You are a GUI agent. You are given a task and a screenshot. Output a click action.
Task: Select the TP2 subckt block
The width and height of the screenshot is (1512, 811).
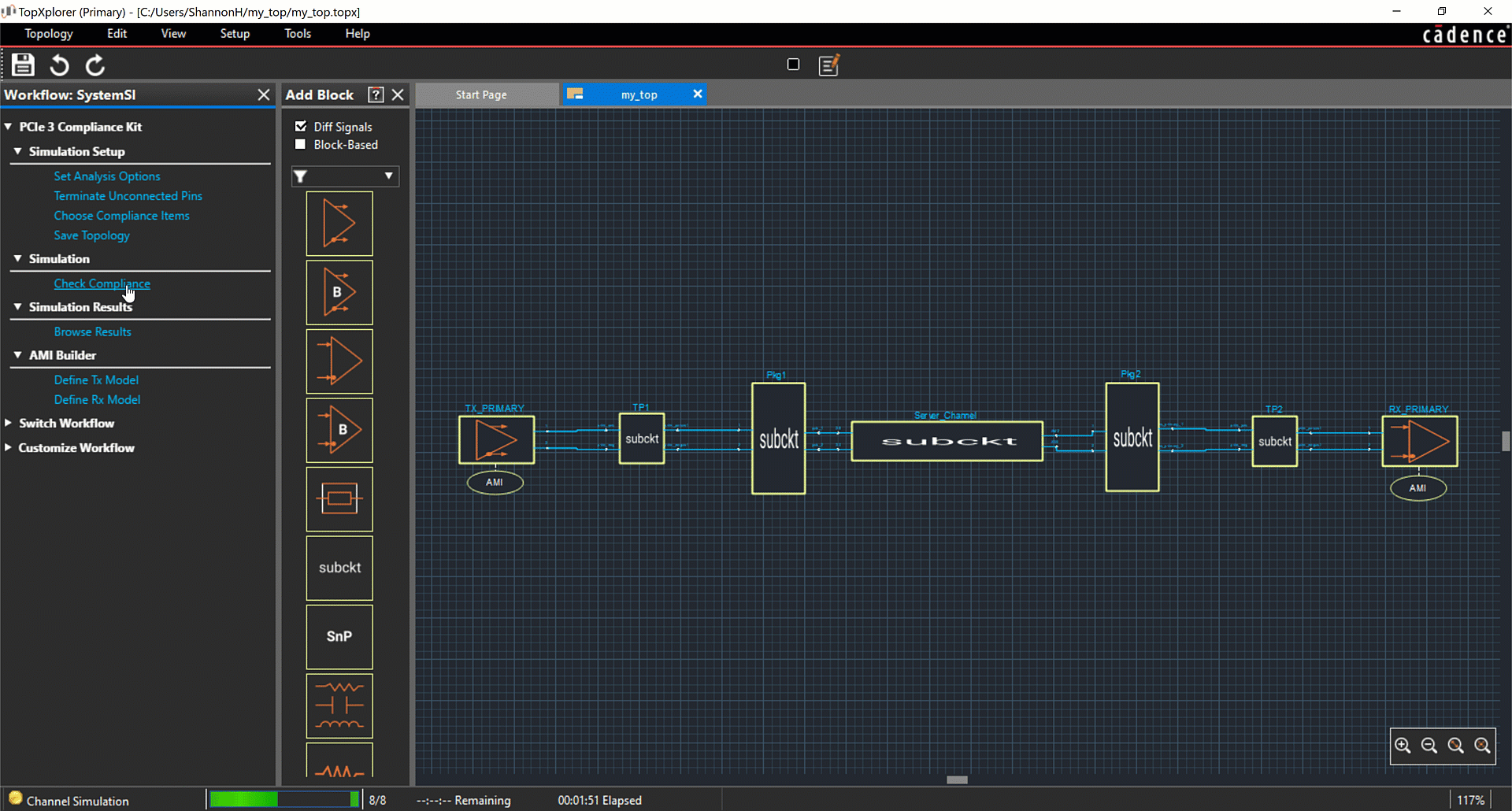(1275, 441)
